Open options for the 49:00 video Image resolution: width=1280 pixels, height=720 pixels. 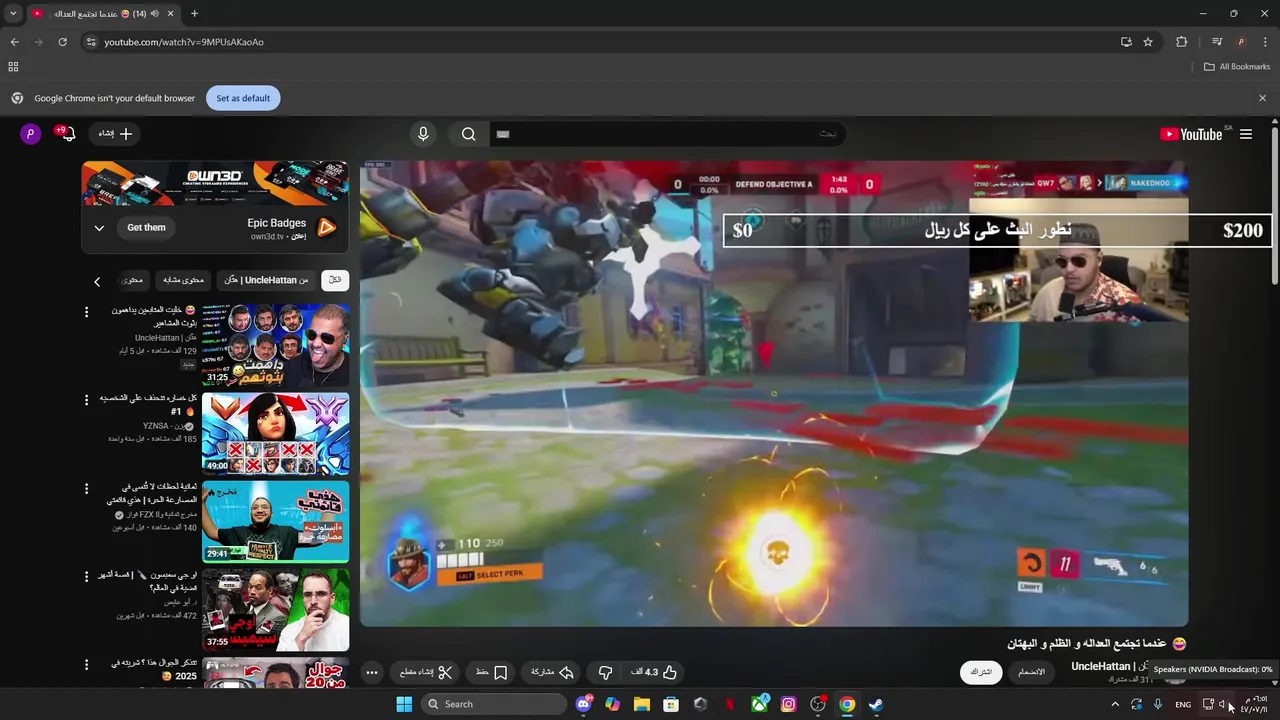click(x=87, y=400)
